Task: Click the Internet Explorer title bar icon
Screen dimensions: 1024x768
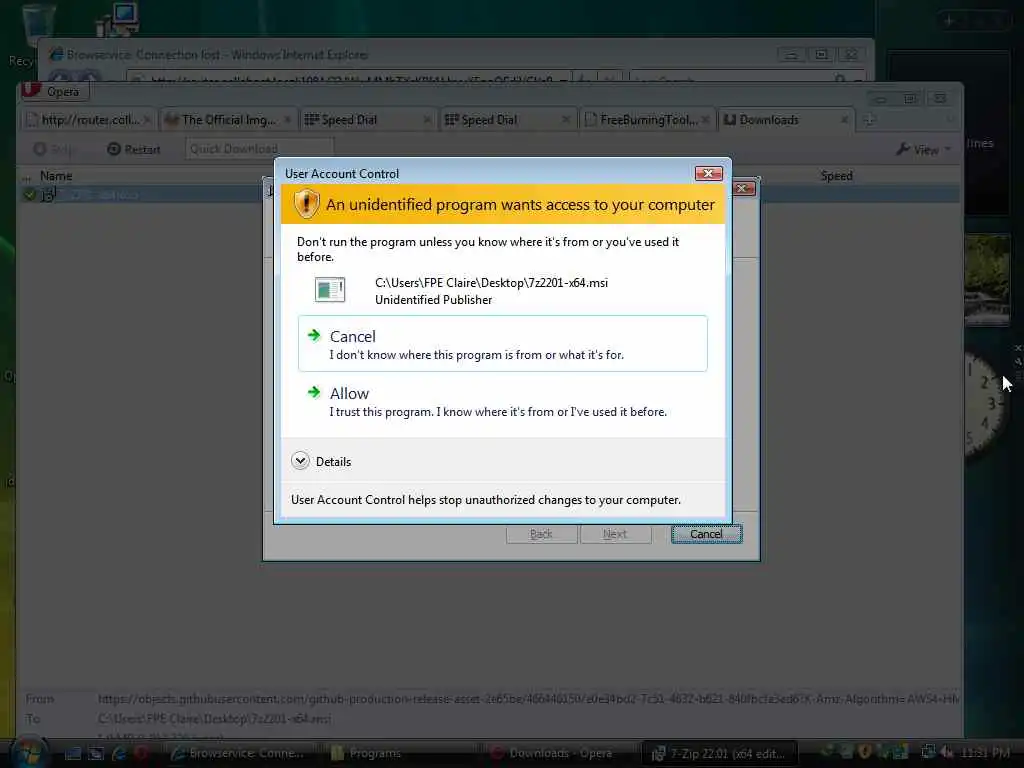Action: click(57, 54)
